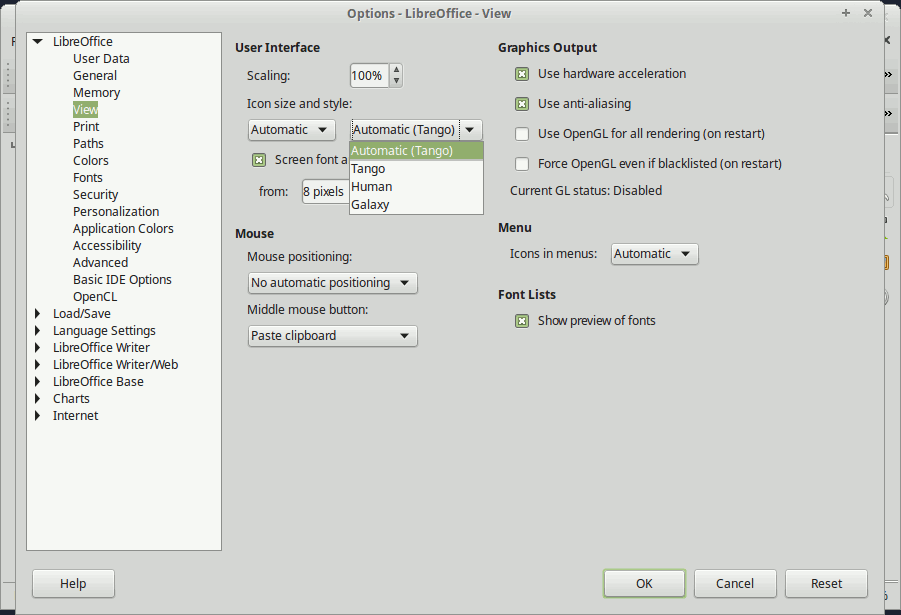Enable Use OpenGL for all rendering

(521, 133)
